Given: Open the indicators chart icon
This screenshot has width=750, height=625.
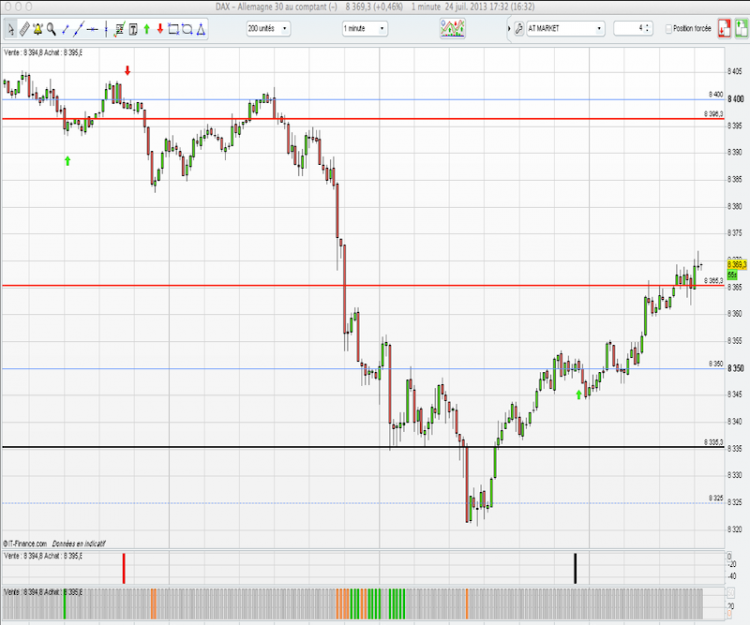Looking at the screenshot, I should pyautogui.click(x=452, y=29).
